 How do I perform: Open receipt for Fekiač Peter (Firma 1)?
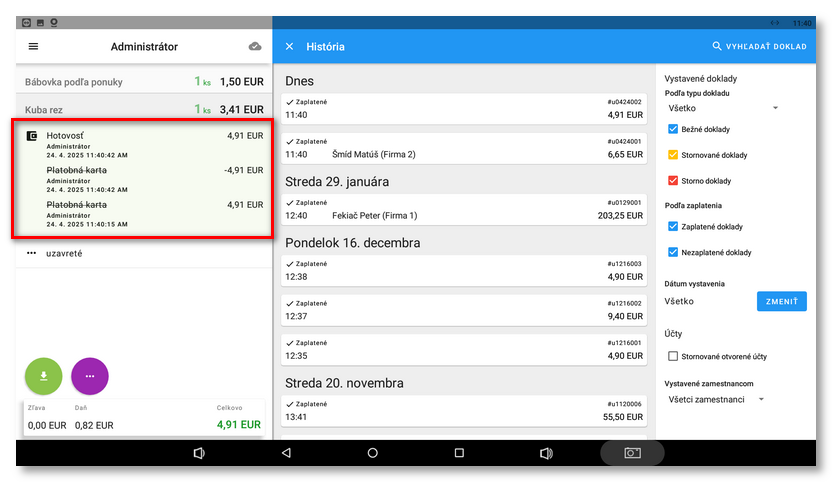pos(464,208)
